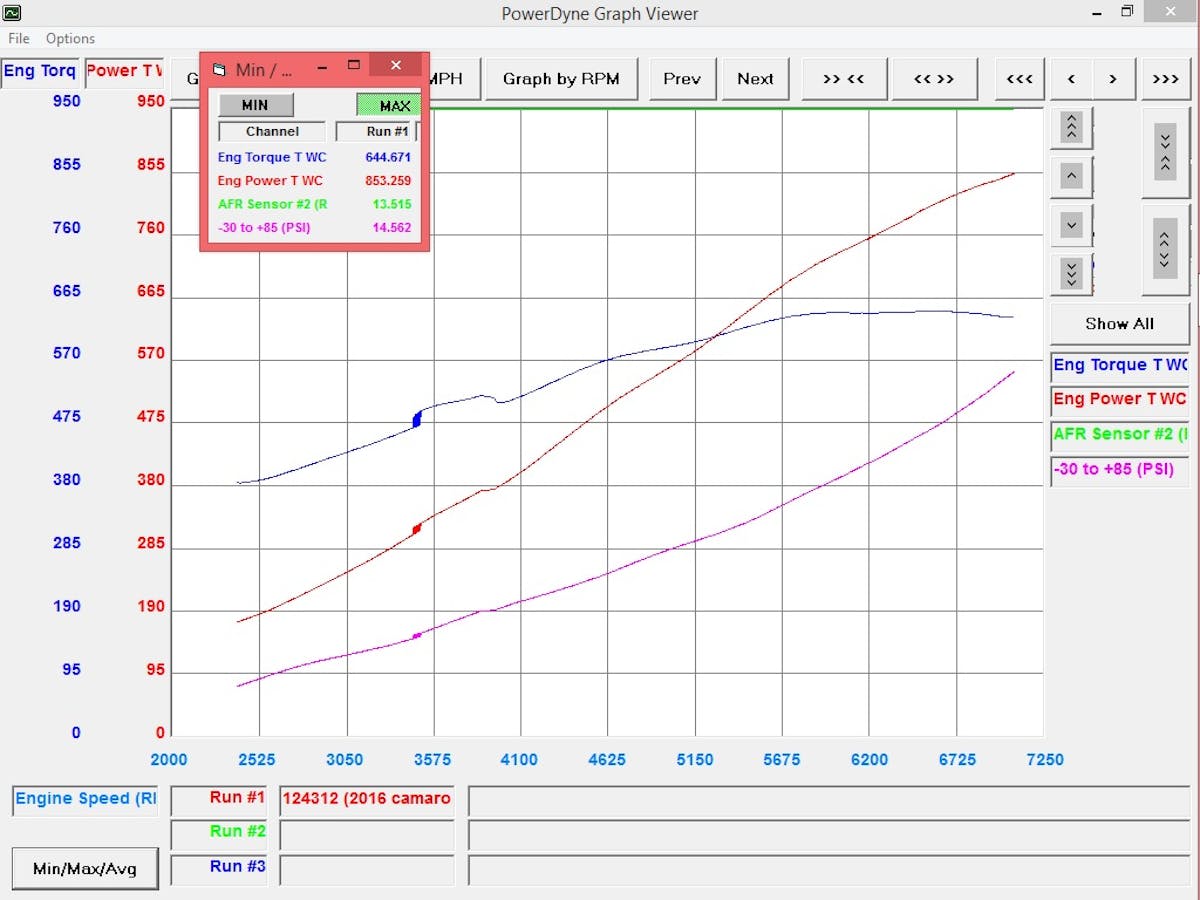Click the single down-chevron scroll button
Screen dimensions: 1200x900
click(1071, 225)
